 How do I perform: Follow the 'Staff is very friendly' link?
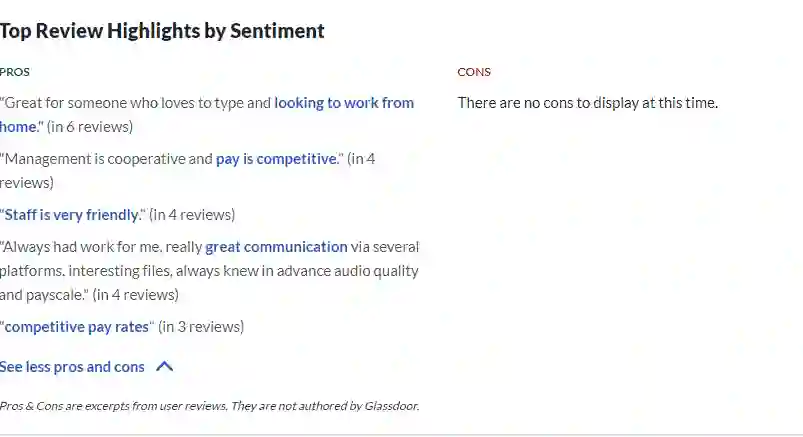tap(71, 215)
